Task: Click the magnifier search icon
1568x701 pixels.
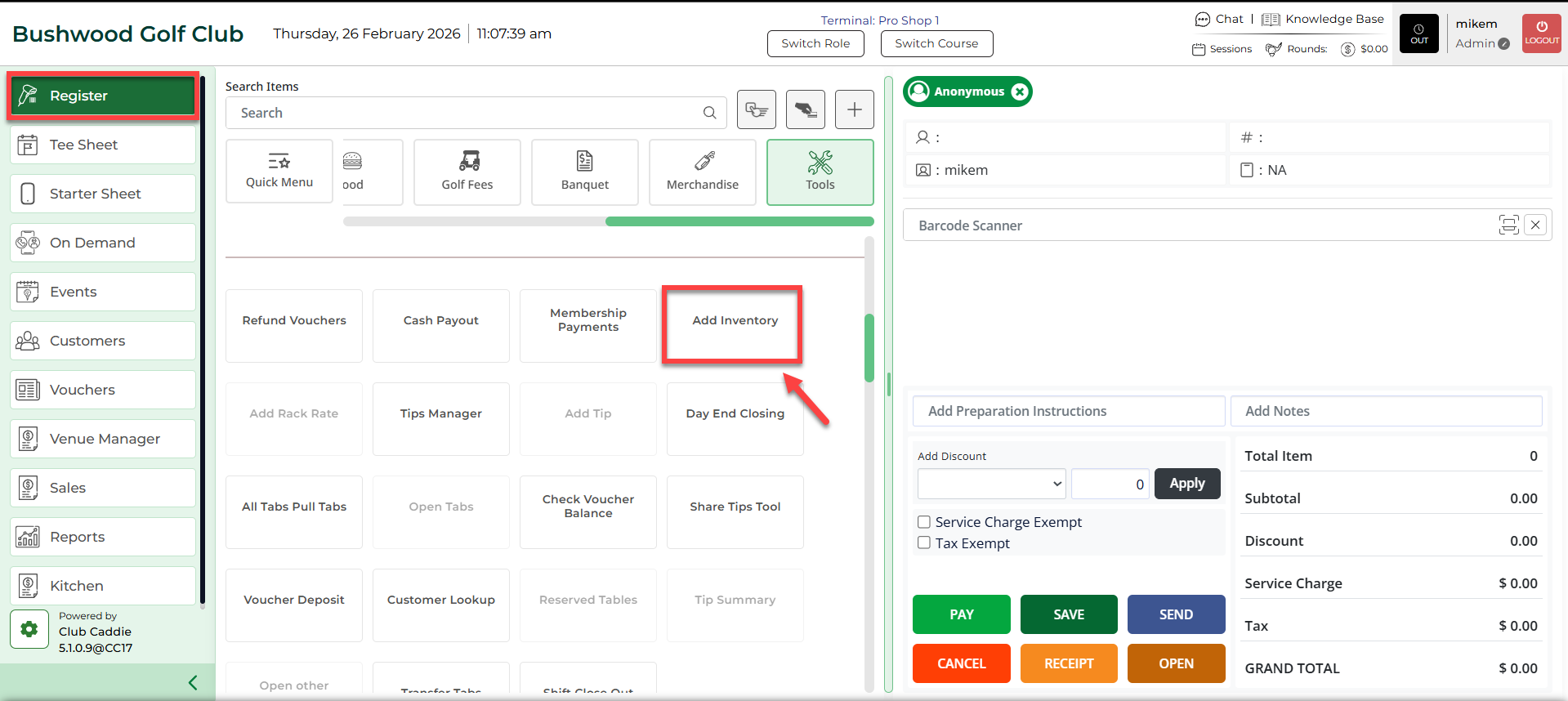Action: (x=709, y=113)
